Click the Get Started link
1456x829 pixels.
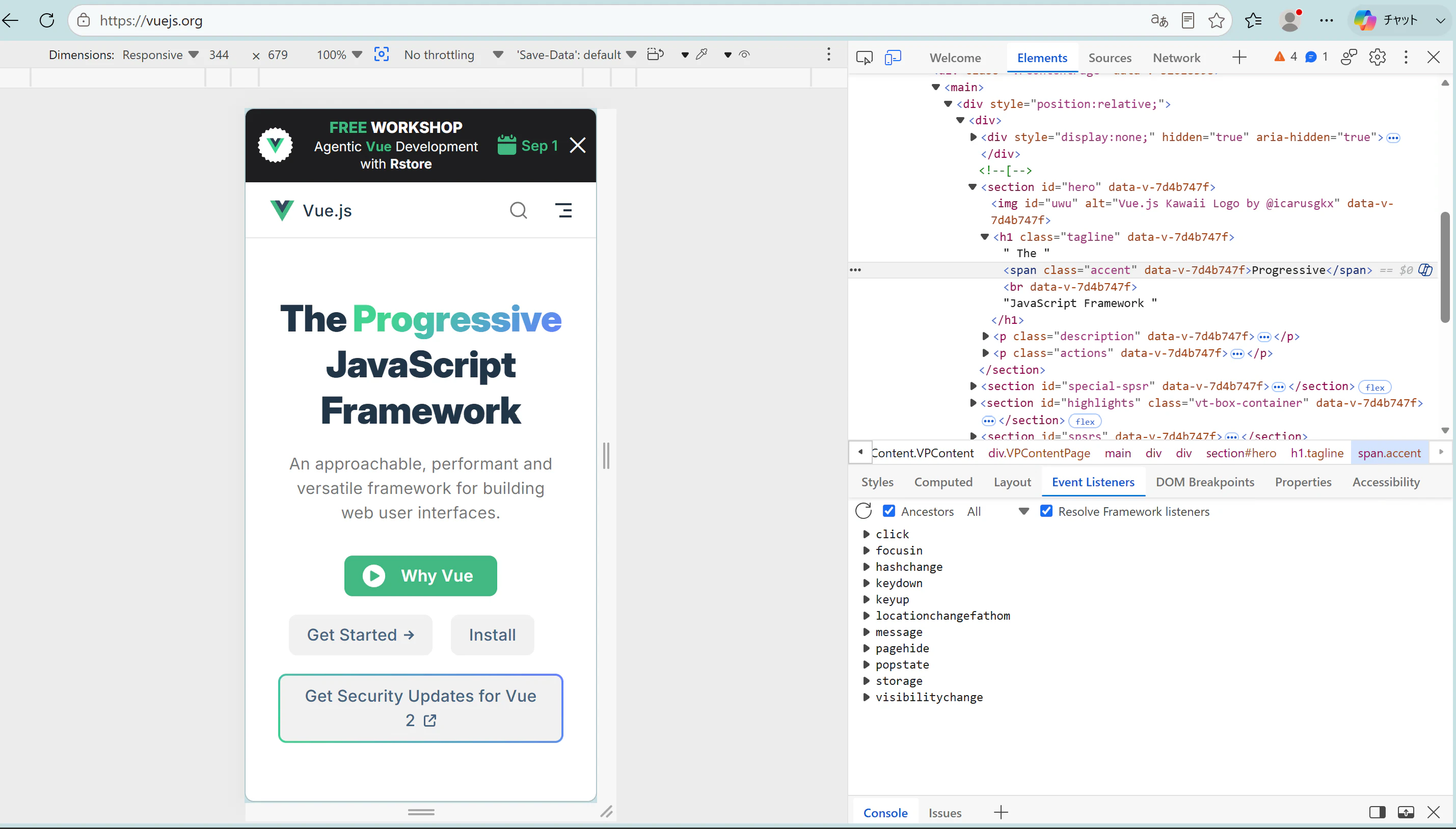tap(360, 635)
